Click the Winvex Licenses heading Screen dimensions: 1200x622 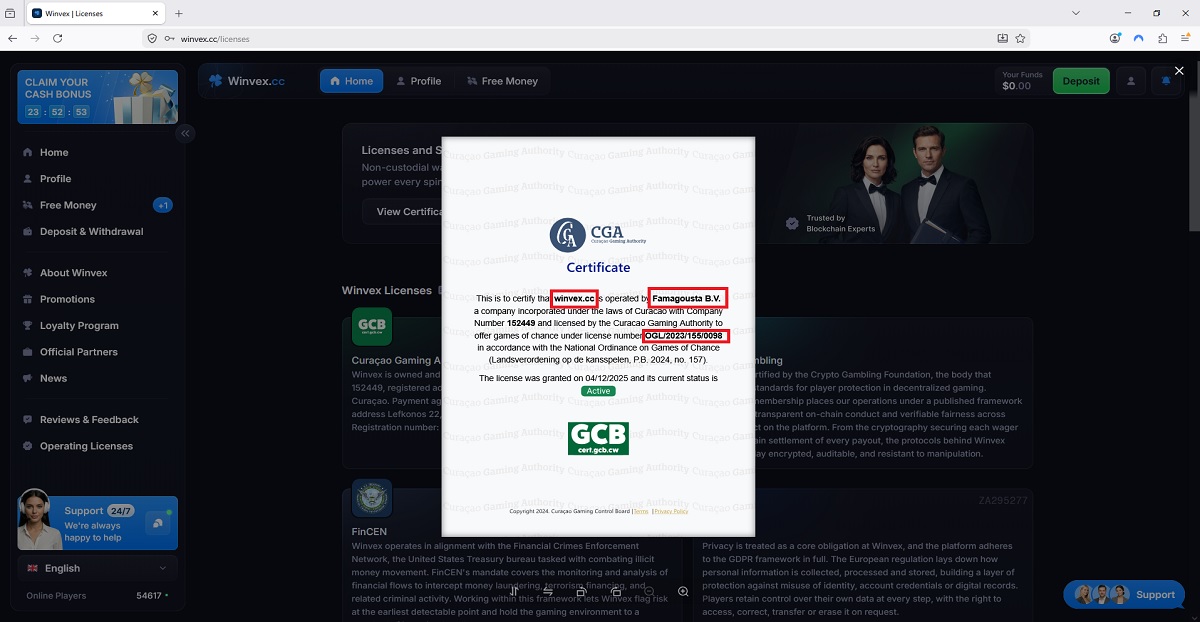[x=387, y=291]
